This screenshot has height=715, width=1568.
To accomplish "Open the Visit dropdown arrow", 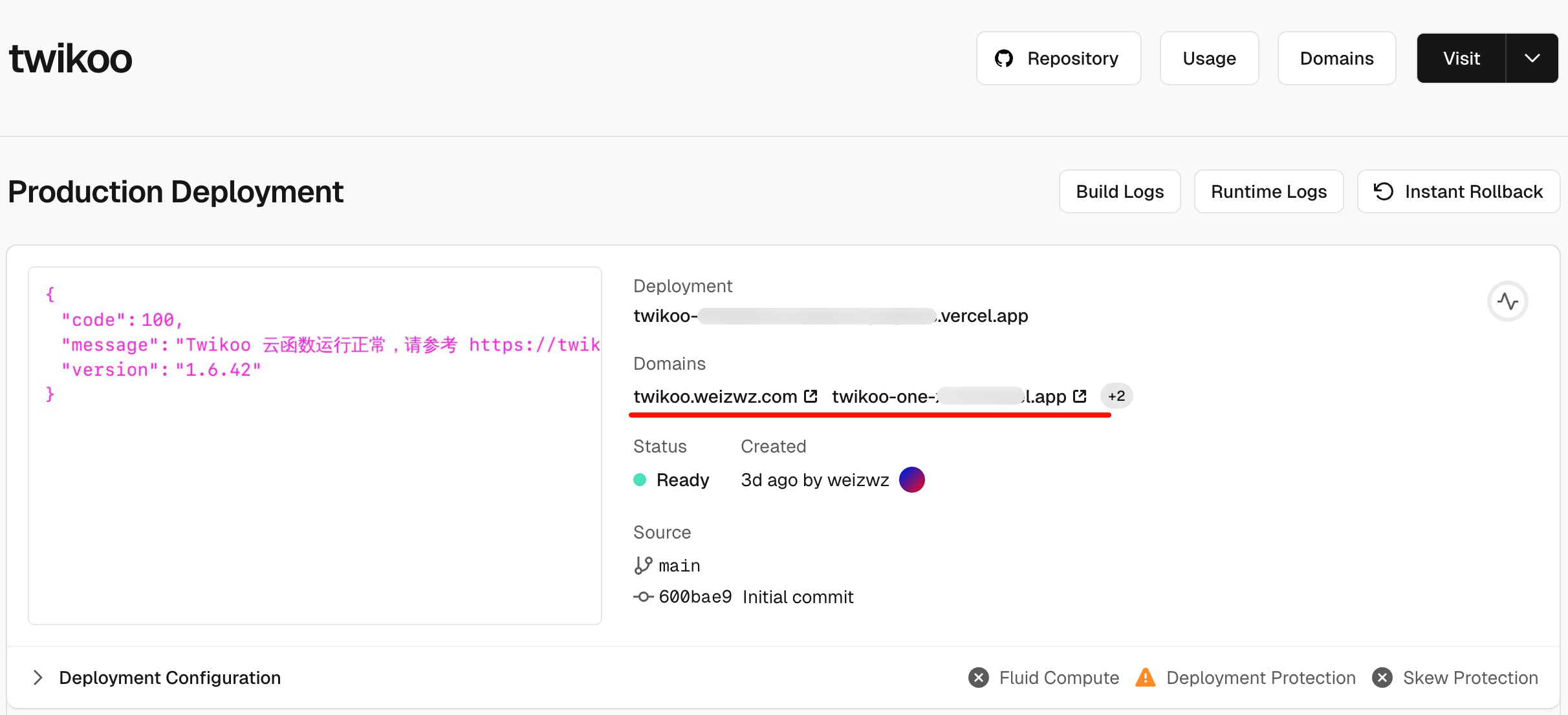I will pyautogui.click(x=1532, y=59).
